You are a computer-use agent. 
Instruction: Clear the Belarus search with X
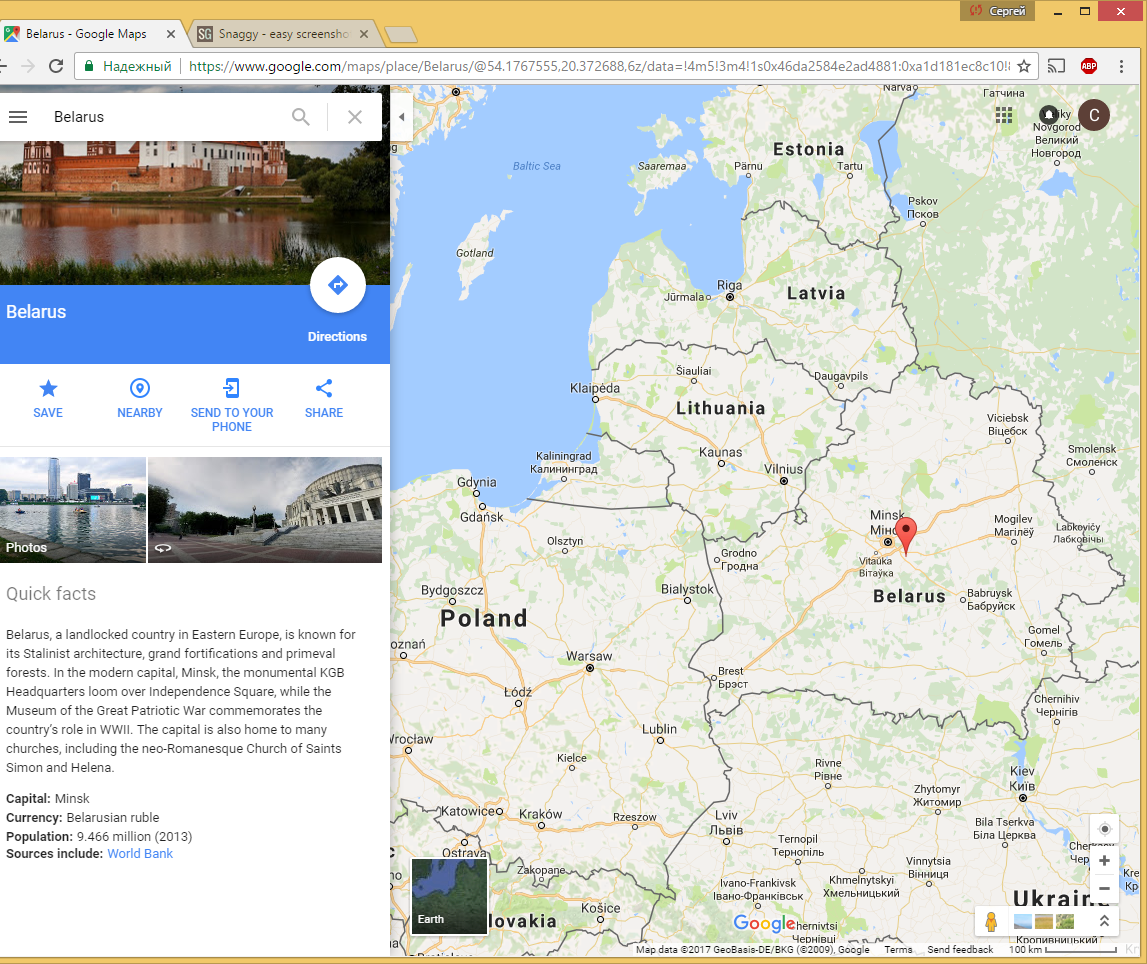tap(354, 117)
